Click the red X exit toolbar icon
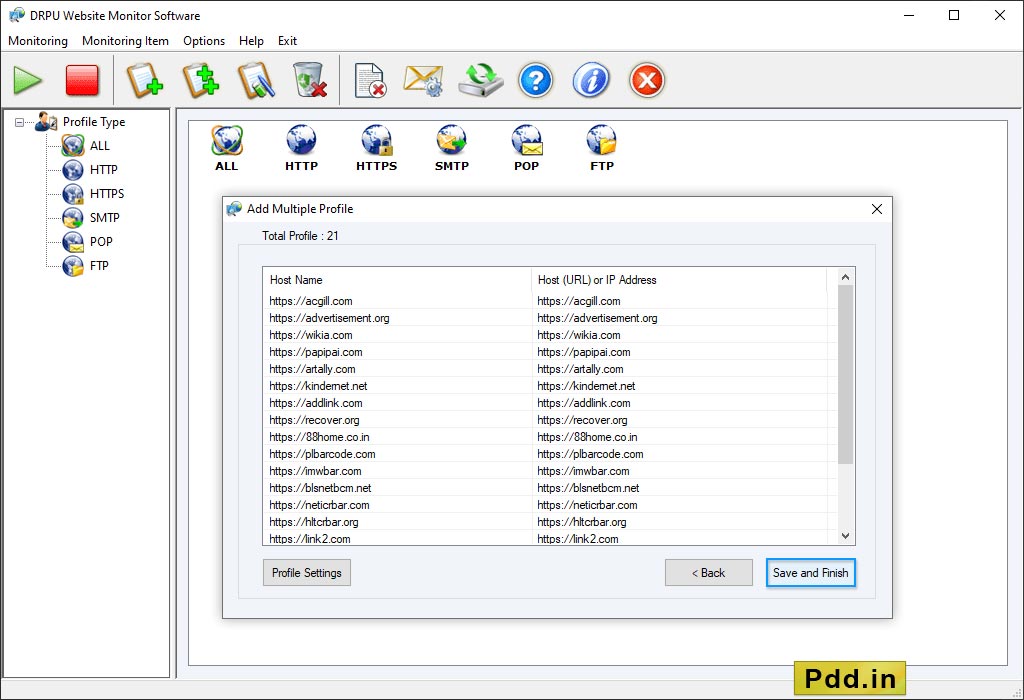This screenshot has width=1024, height=700. tap(647, 81)
